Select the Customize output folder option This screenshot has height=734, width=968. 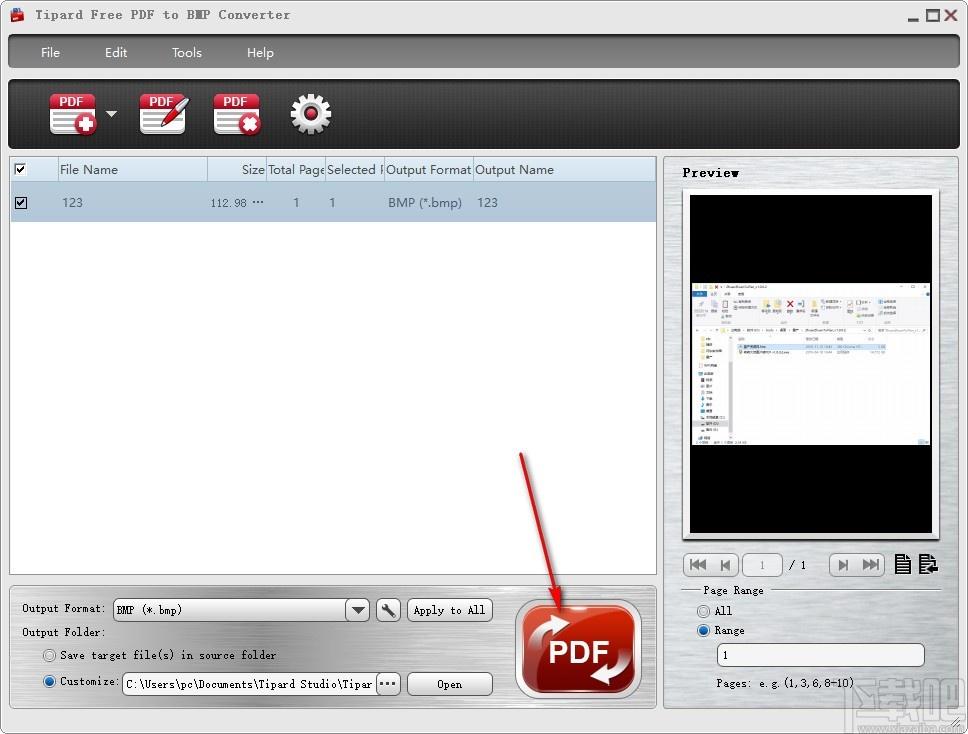[x=49, y=682]
